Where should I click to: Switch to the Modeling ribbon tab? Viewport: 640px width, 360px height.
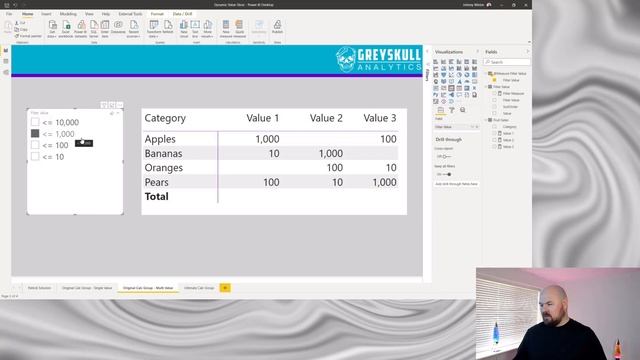[x=68, y=14]
